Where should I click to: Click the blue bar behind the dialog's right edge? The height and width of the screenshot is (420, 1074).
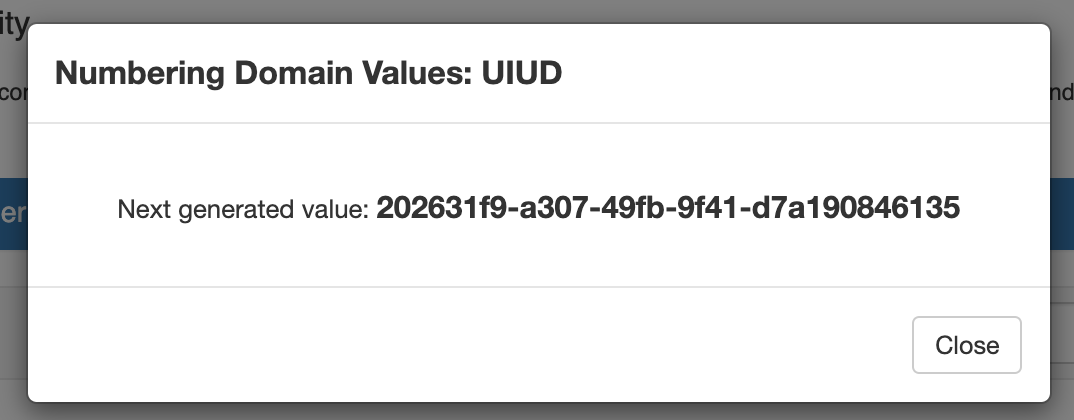point(1062,214)
